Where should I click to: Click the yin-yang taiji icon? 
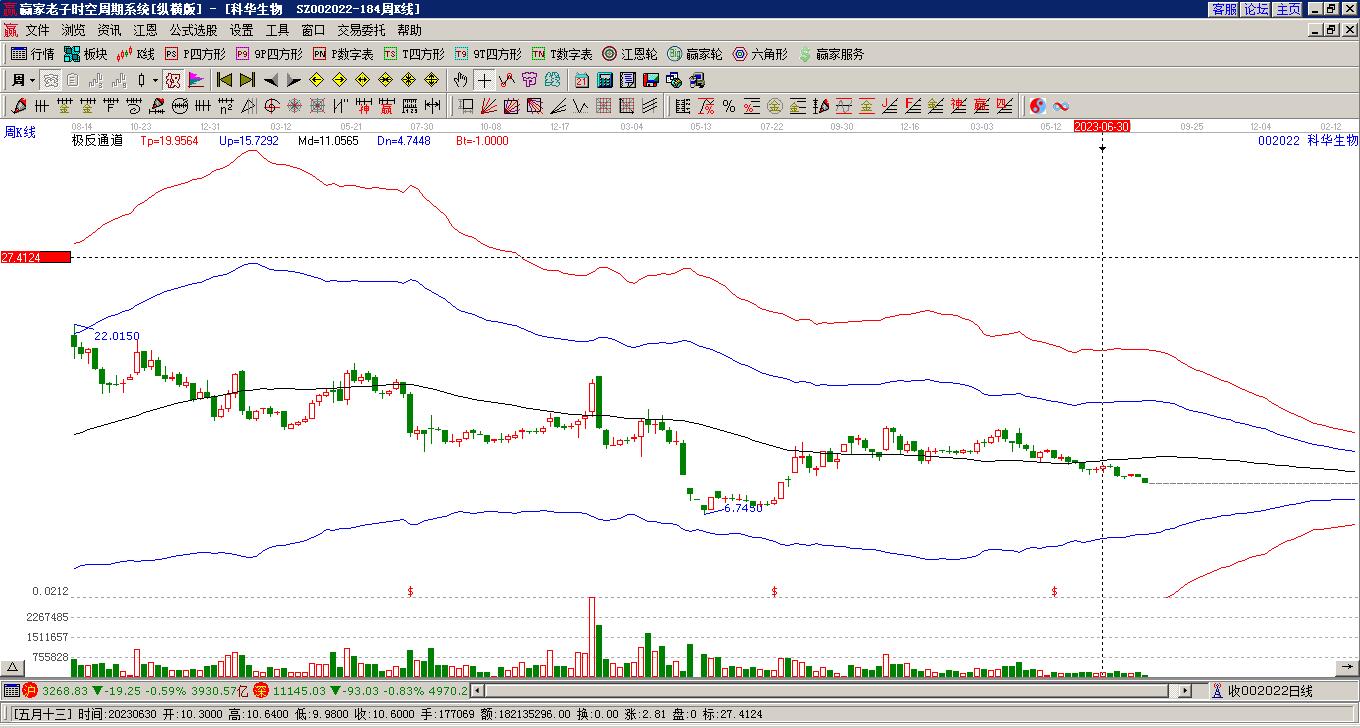click(x=1038, y=106)
